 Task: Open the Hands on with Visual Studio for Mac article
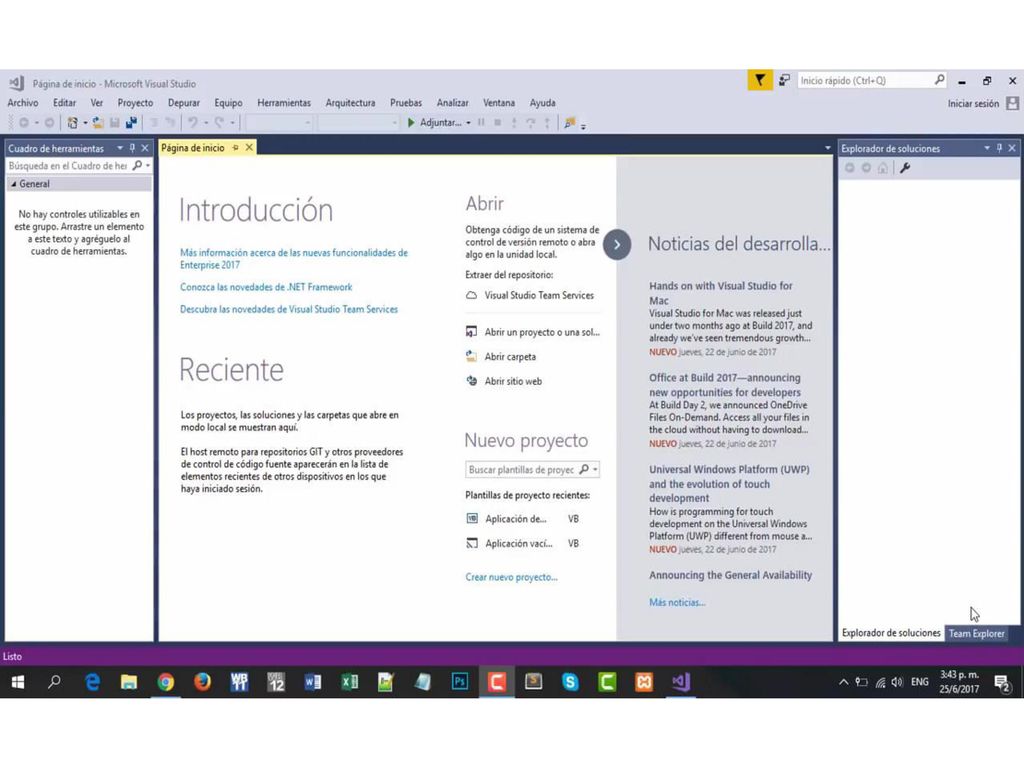click(x=721, y=293)
